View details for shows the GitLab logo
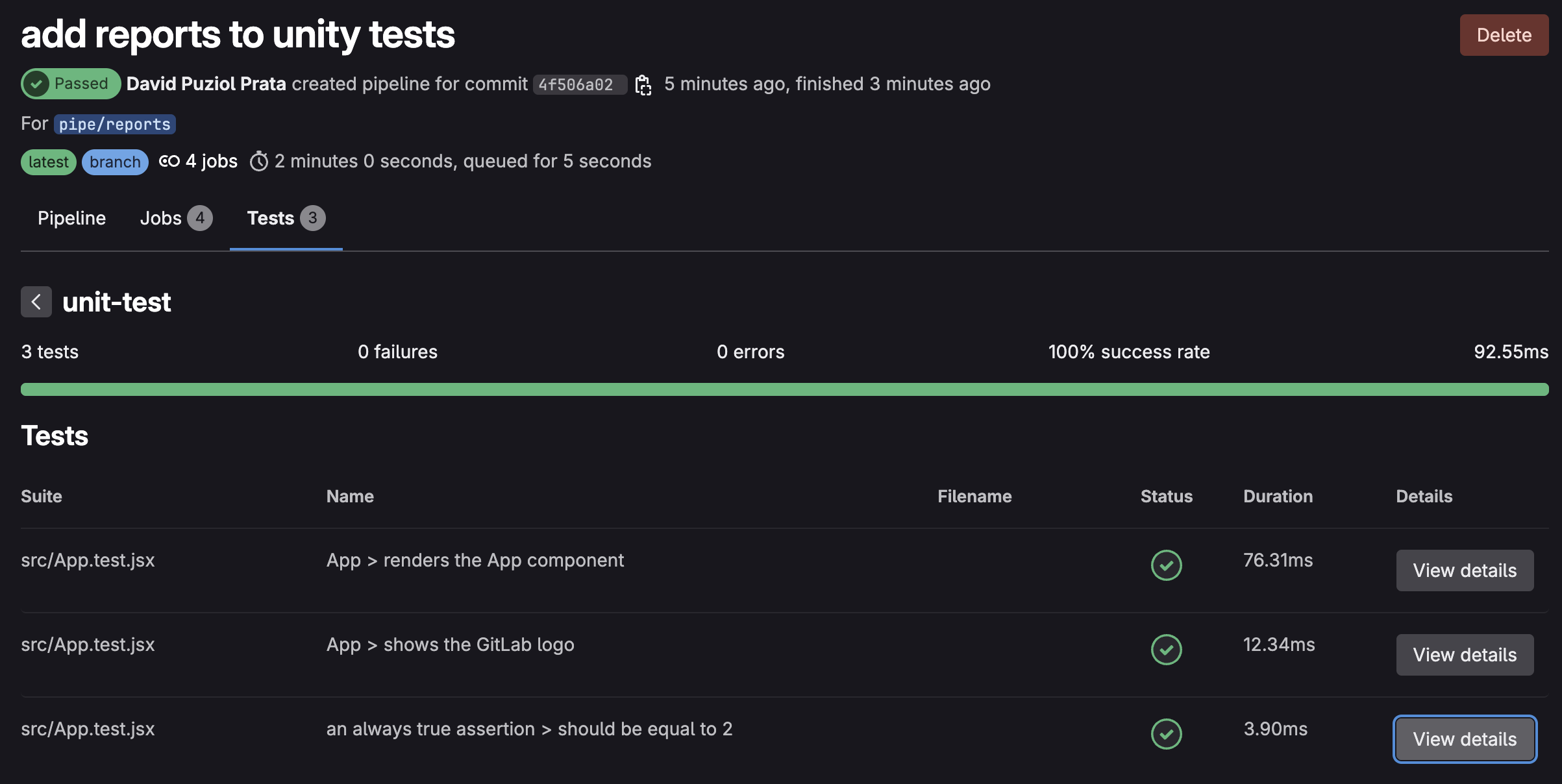1562x784 pixels. point(1465,655)
